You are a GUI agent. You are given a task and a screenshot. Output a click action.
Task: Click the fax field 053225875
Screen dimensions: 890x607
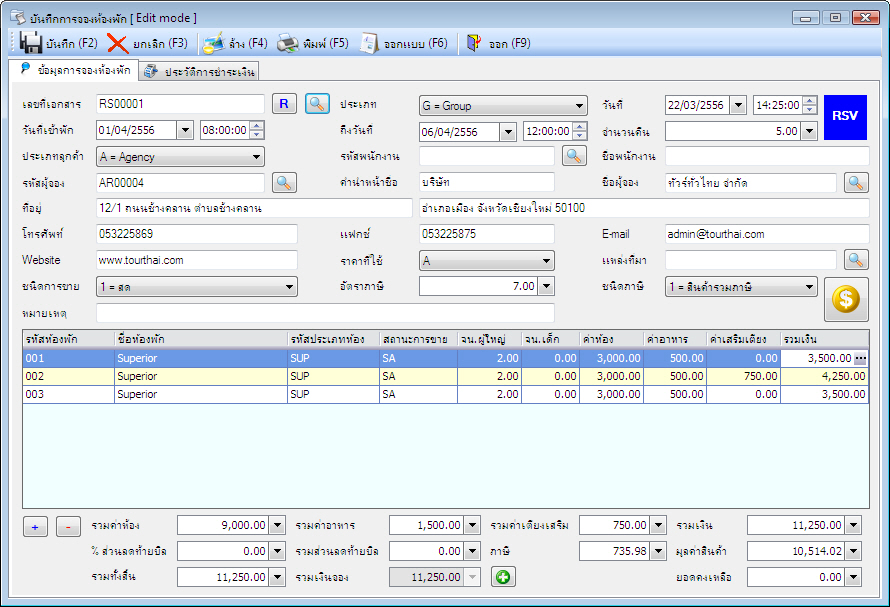pos(486,234)
